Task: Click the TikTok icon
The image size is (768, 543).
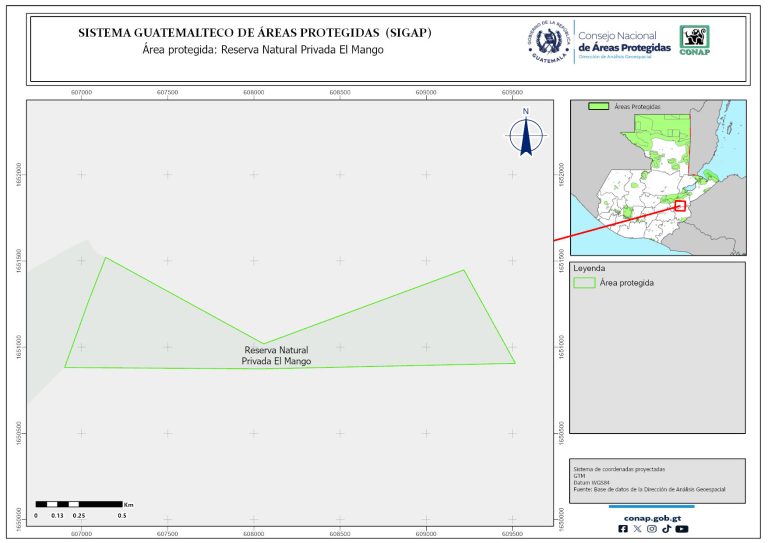Action: [666, 529]
